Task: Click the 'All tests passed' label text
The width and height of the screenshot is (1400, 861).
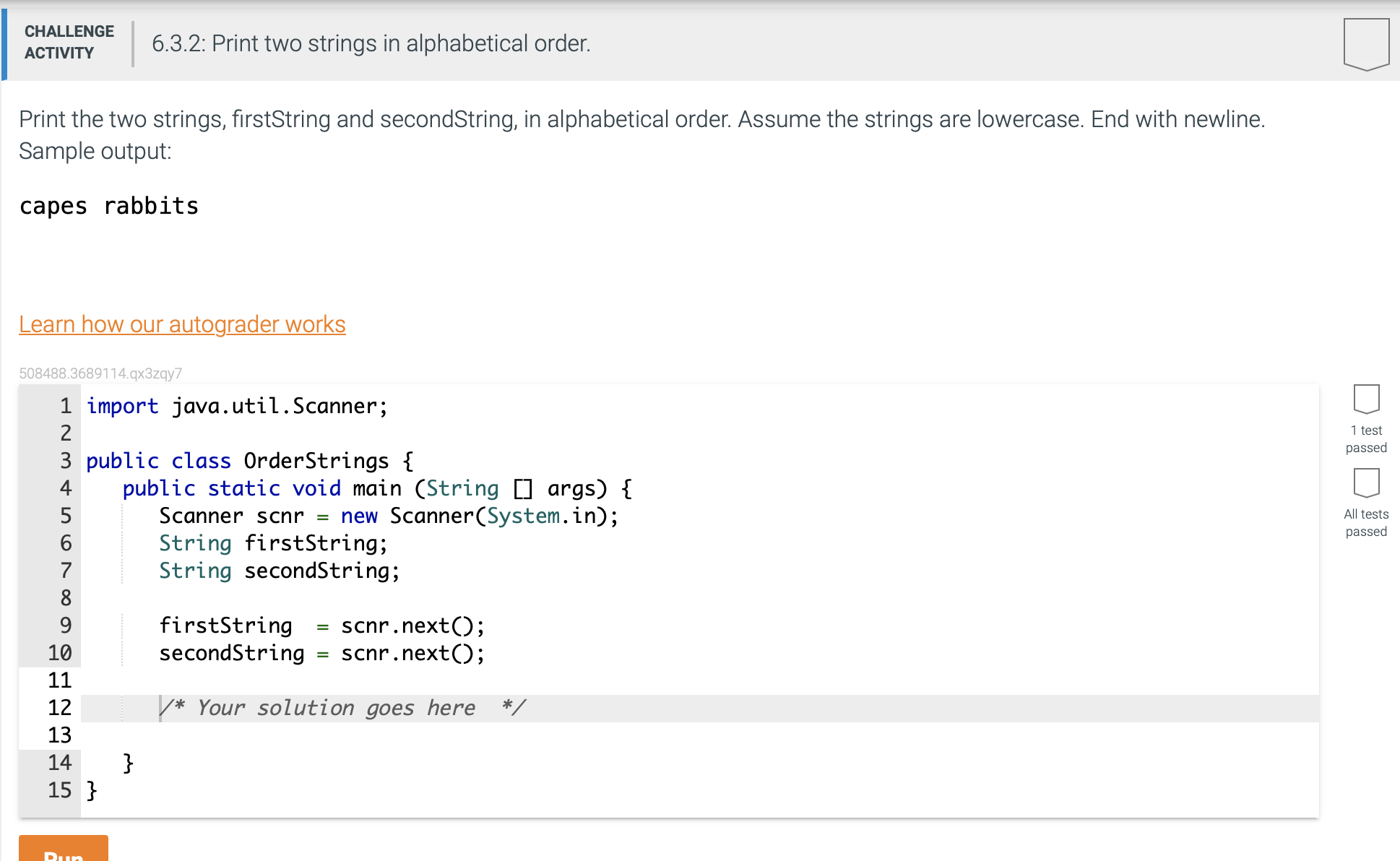Action: coord(1366,523)
